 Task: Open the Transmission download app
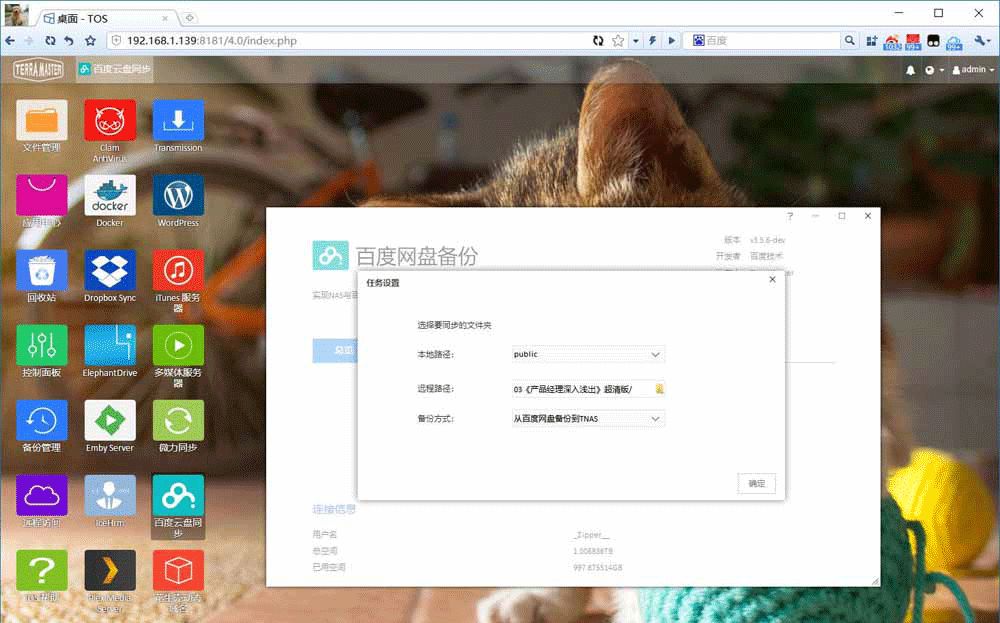tap(178, 121)
